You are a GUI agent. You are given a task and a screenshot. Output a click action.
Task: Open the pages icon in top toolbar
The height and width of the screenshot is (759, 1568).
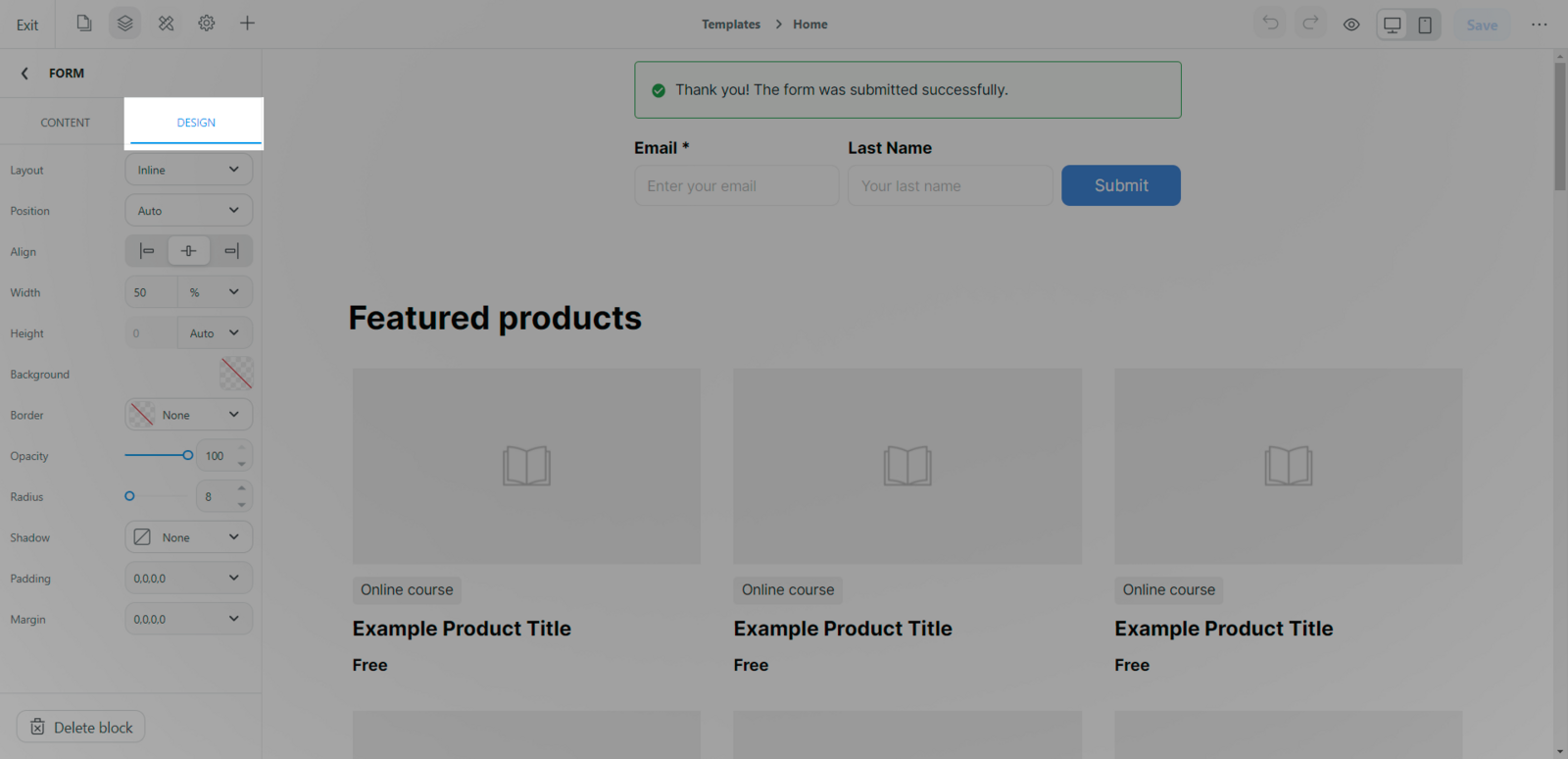coord(84,24)
